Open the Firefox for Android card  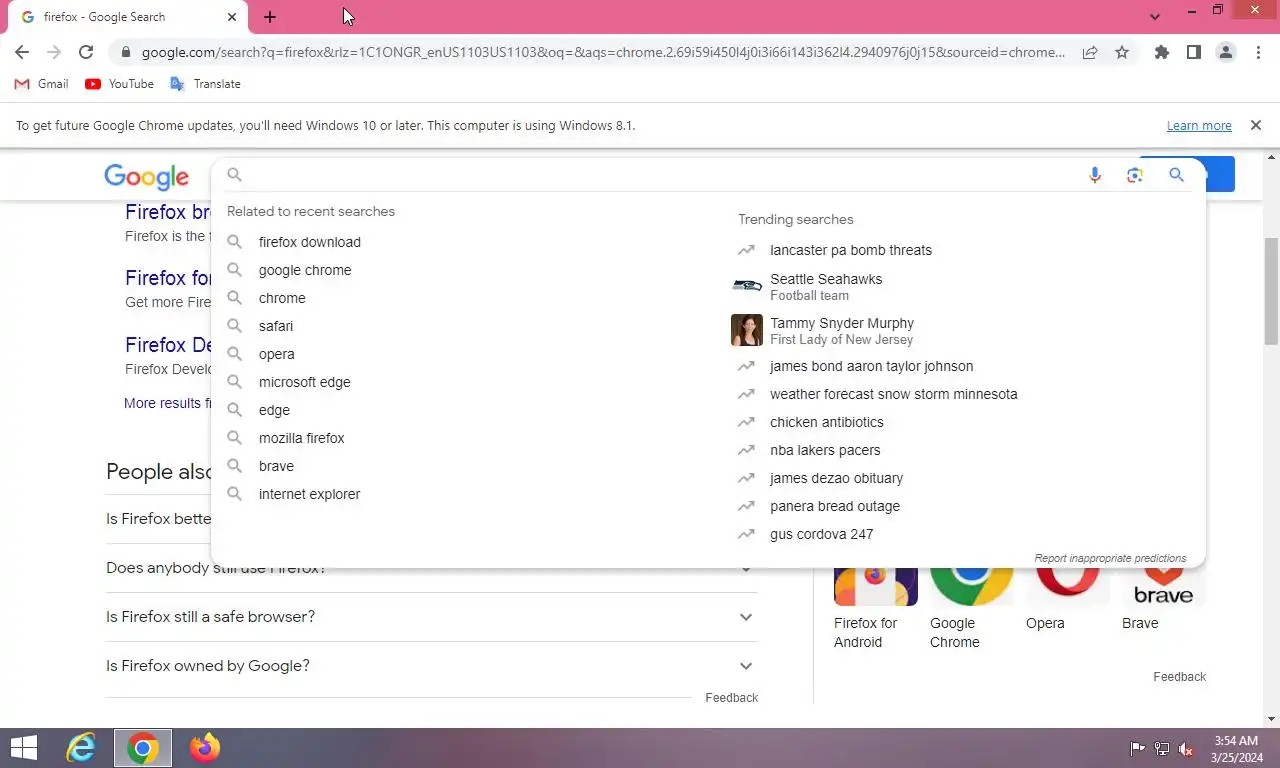coord(875,610)
